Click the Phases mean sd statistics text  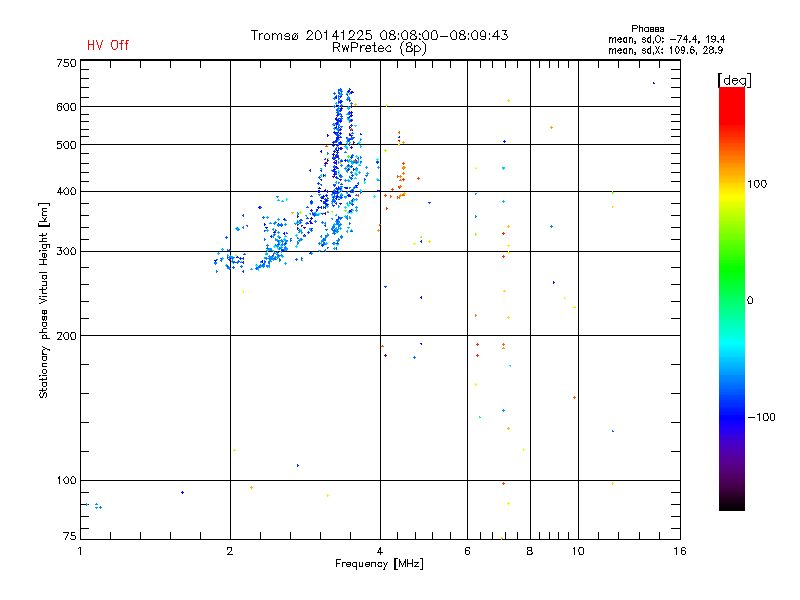tap(666, 40)
